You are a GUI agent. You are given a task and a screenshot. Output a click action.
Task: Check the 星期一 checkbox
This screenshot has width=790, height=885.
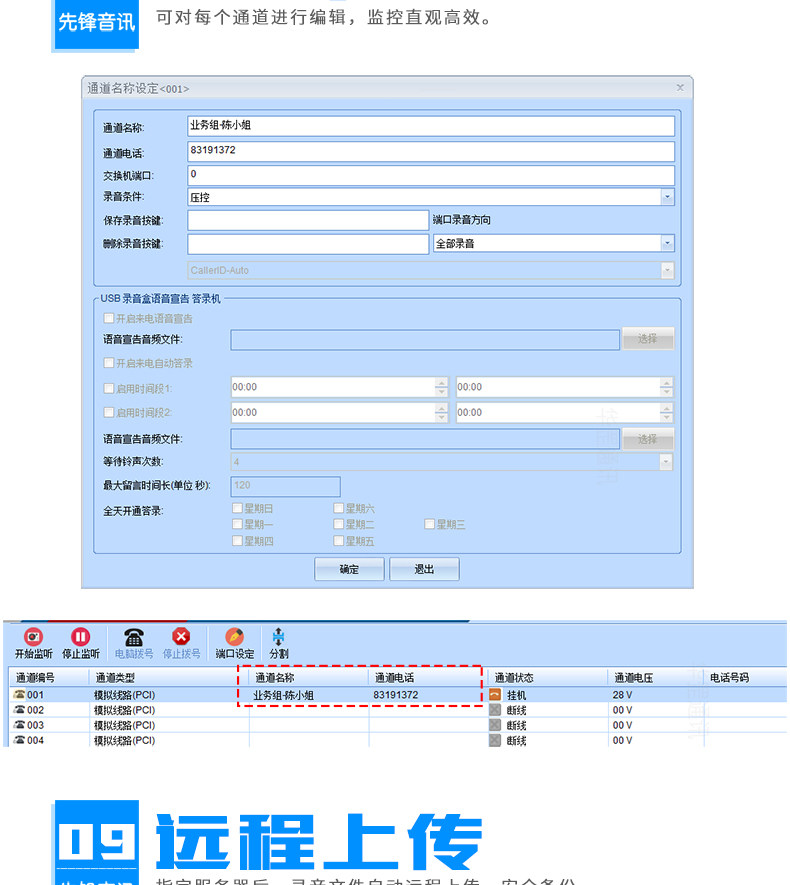[238, 524]
